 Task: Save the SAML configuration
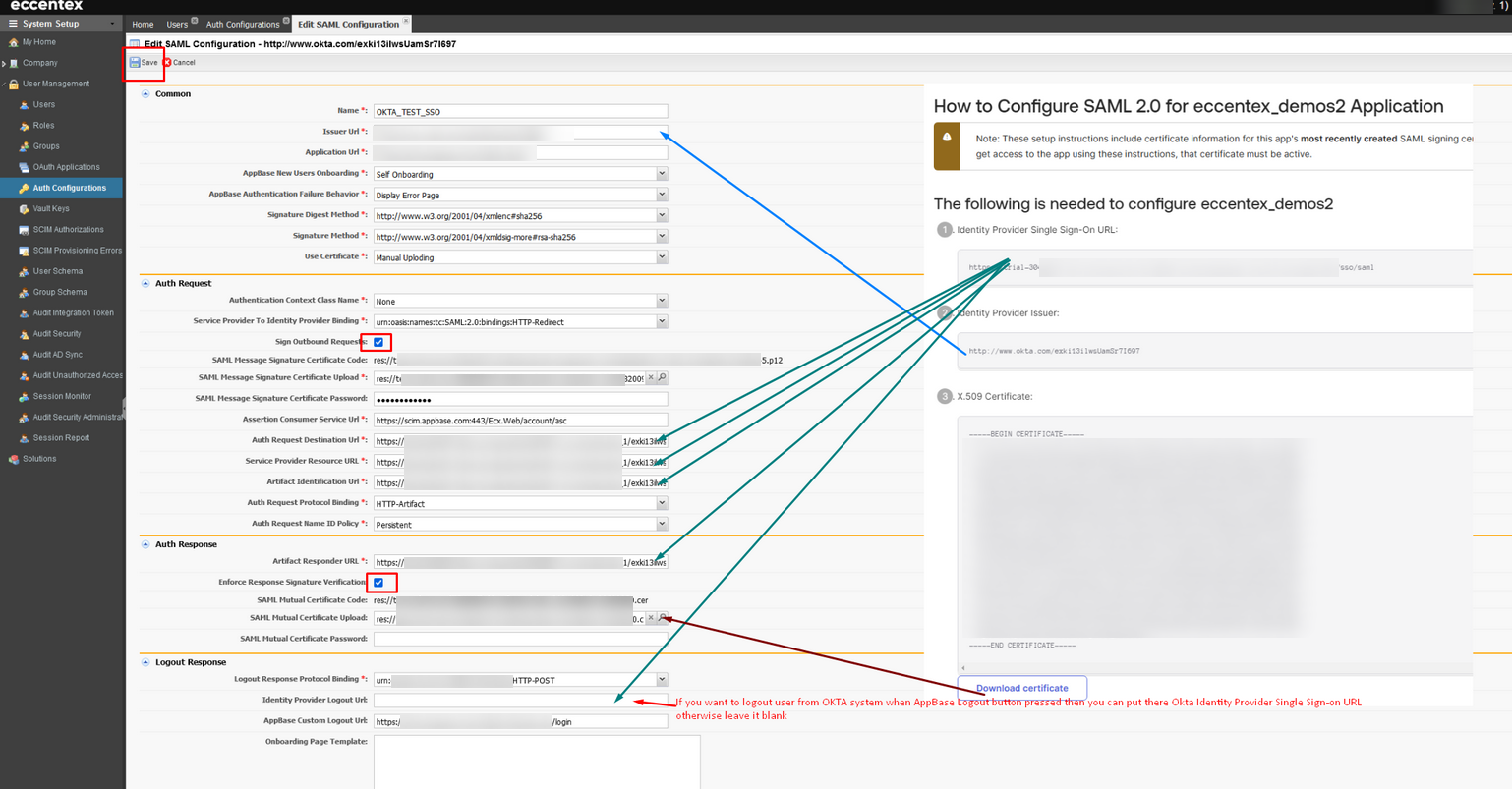click(144, 62)
